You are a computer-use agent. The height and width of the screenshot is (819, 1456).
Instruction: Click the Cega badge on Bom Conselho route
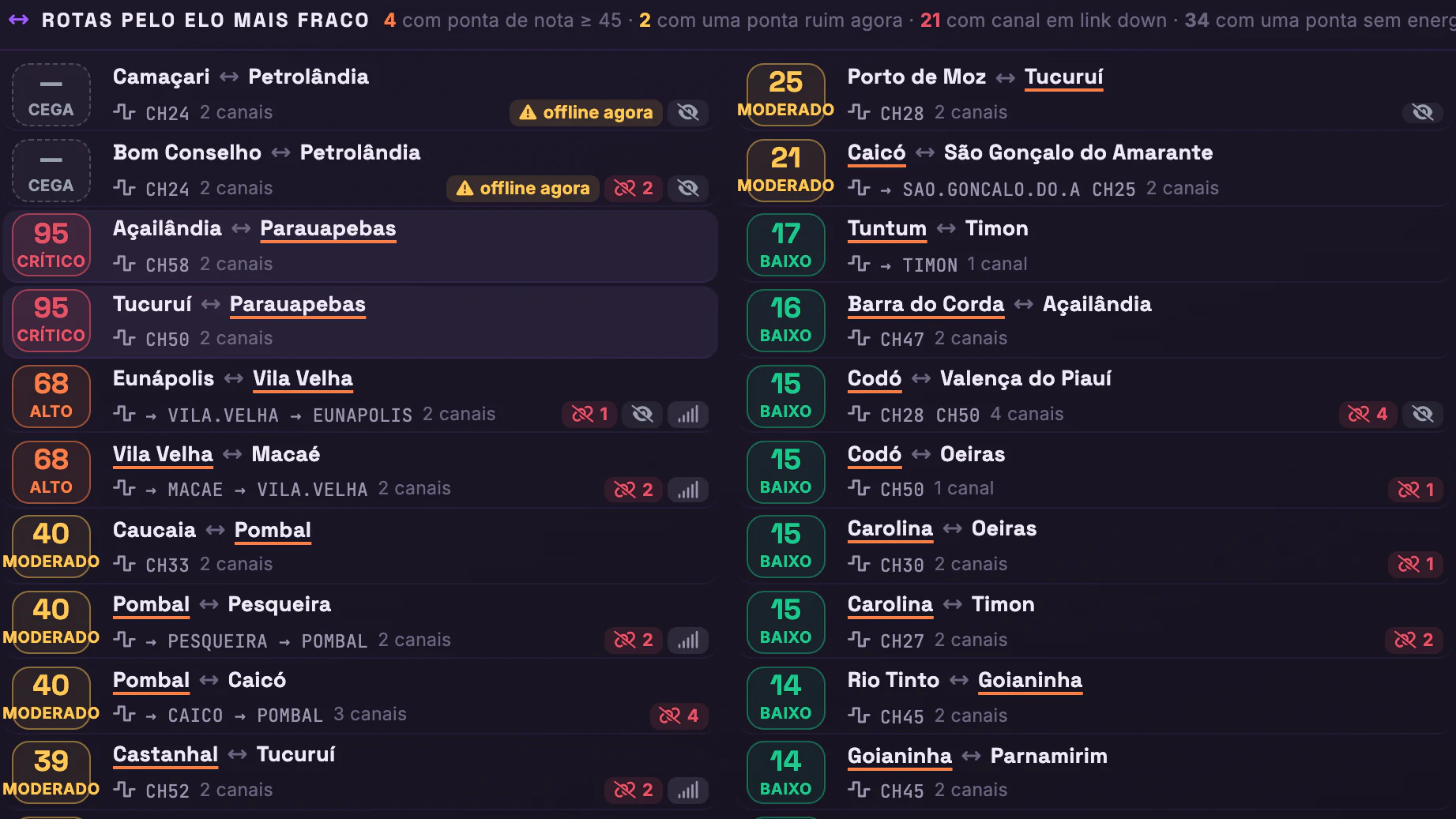point(51,170)
